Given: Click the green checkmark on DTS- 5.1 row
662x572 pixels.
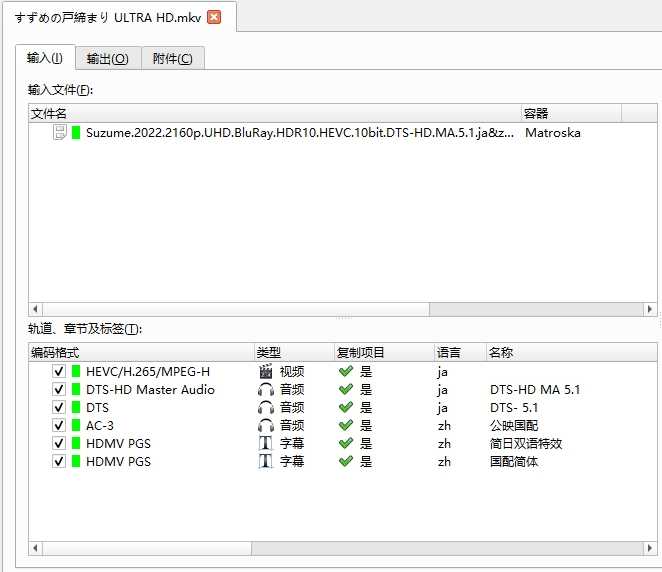Looking at the screenshot, I should (x=346, y=407).
